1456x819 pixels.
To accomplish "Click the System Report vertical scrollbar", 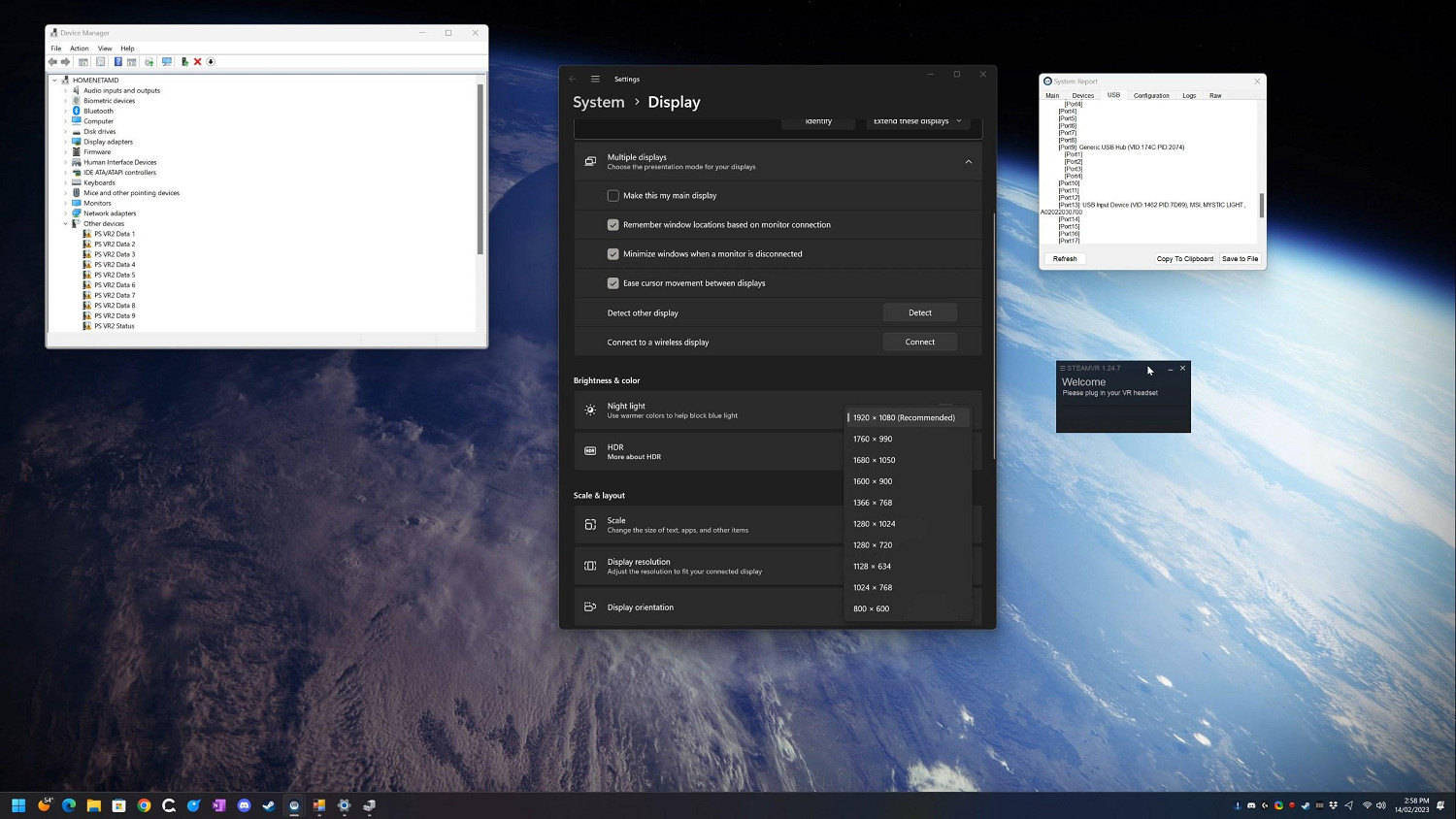I will (1262, 205).
